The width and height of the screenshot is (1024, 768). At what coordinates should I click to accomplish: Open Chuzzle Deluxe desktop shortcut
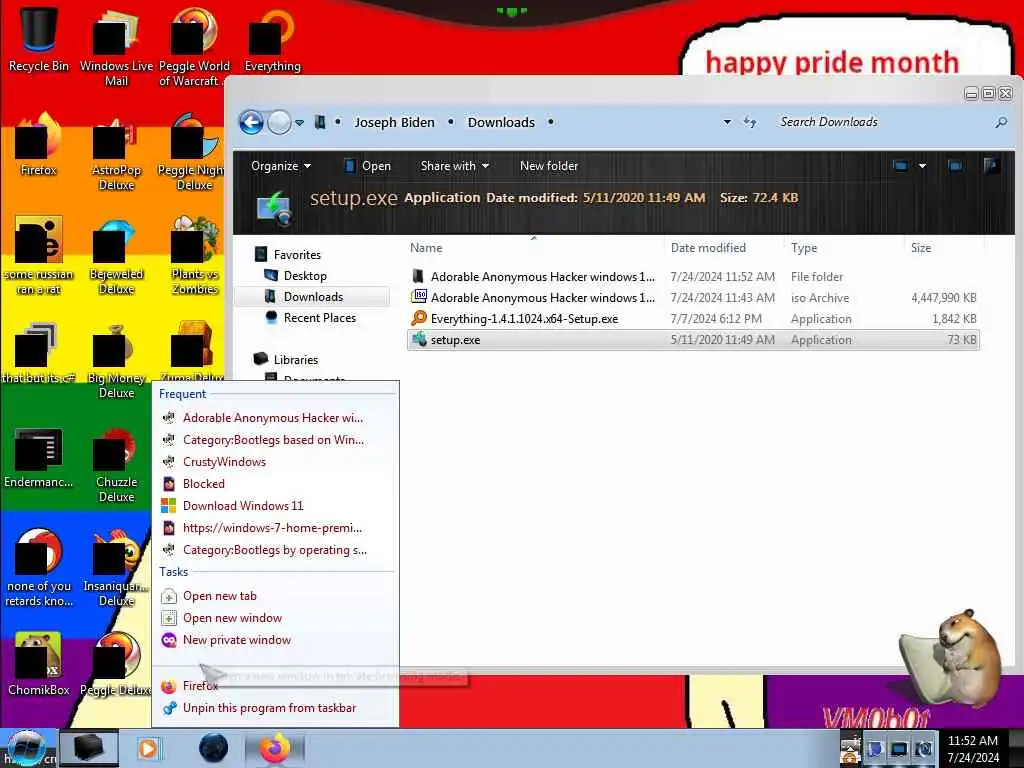116,464
